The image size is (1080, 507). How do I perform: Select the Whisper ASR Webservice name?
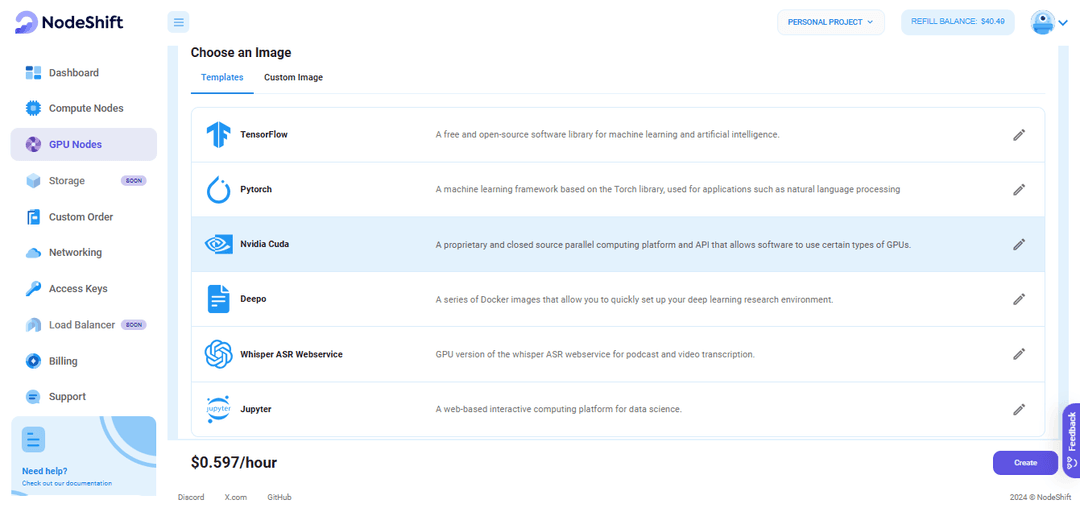pos(291,354)
